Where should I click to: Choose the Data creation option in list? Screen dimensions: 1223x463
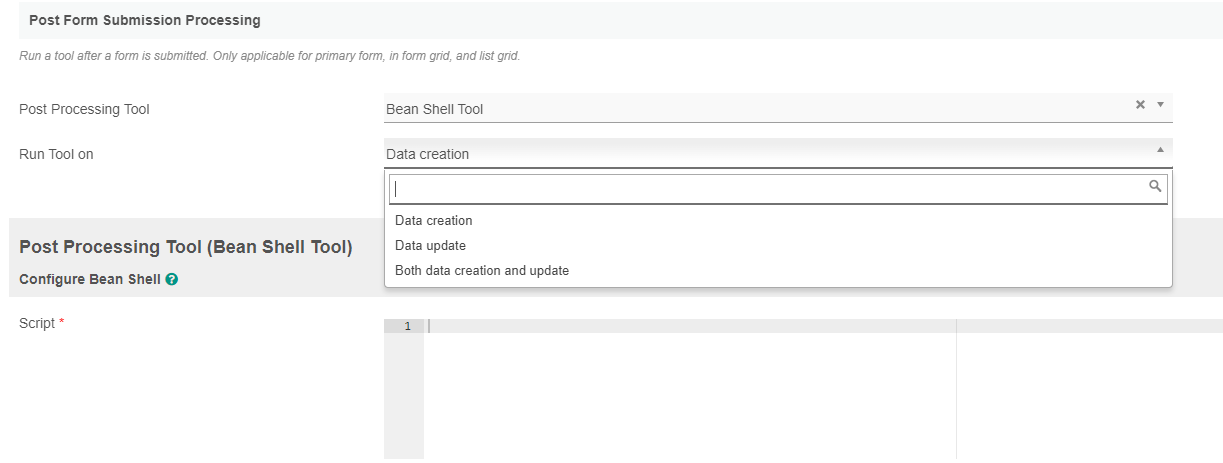click(433, 221)
